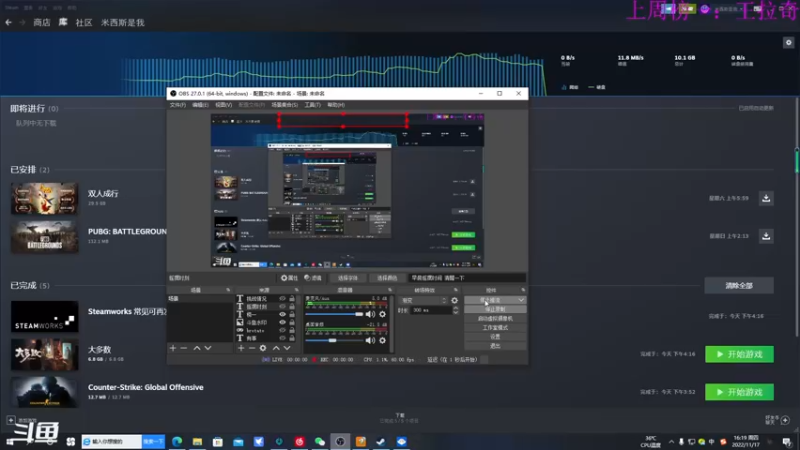Mute the desktop audio speaker icon

coord(370,340)
